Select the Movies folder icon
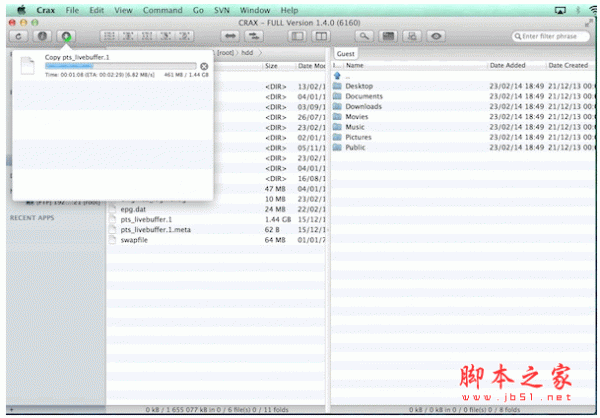This screenshot has width=600, height=418. tap(337, 117)
